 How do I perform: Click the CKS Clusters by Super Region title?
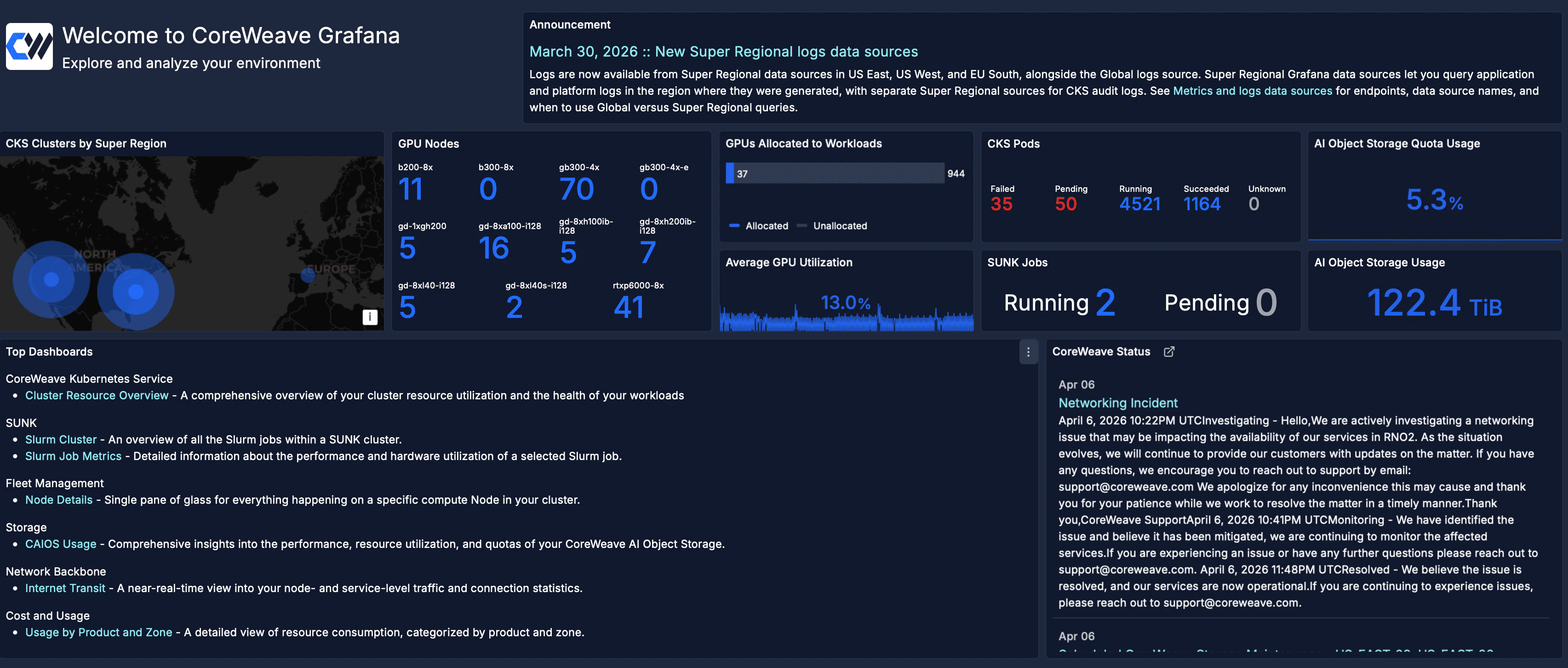[x=86, y=144]
